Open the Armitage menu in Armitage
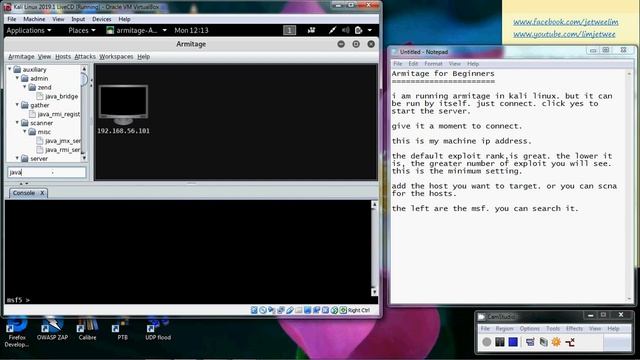640x360 pixels. (x=21, y=57)
